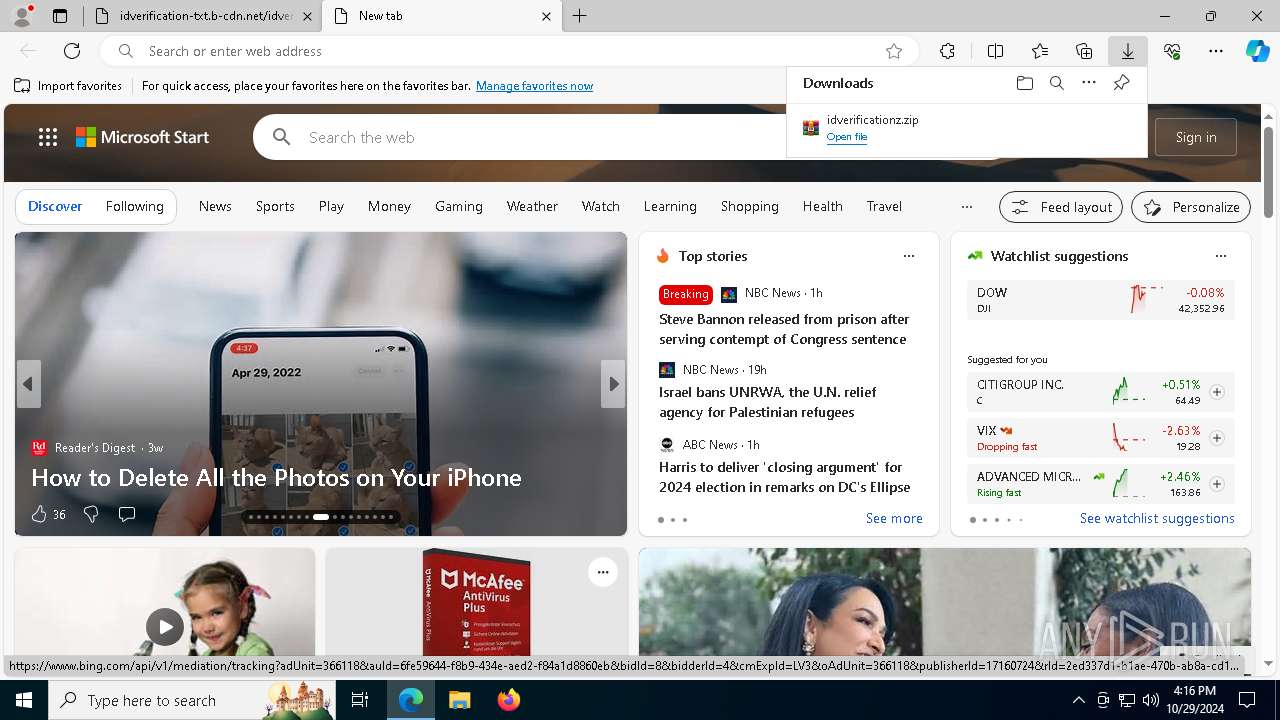The height and width of the screenshot is (720, 1280).
Task: Switch to the Discover feed
Action: tap(55, 206)
